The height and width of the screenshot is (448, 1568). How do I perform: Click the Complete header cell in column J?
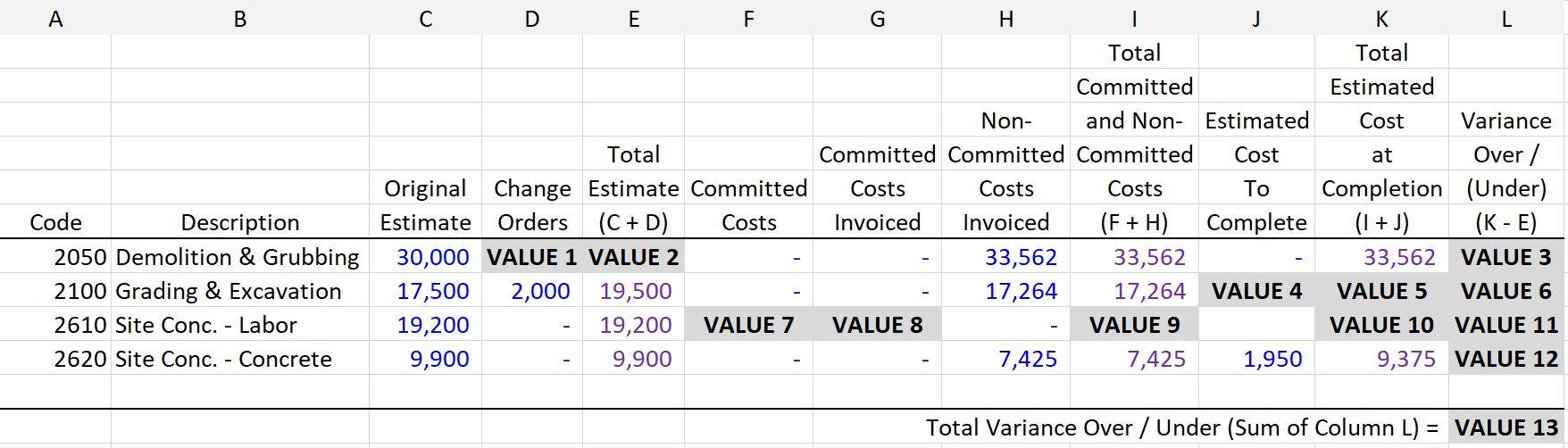[1256, 222]
